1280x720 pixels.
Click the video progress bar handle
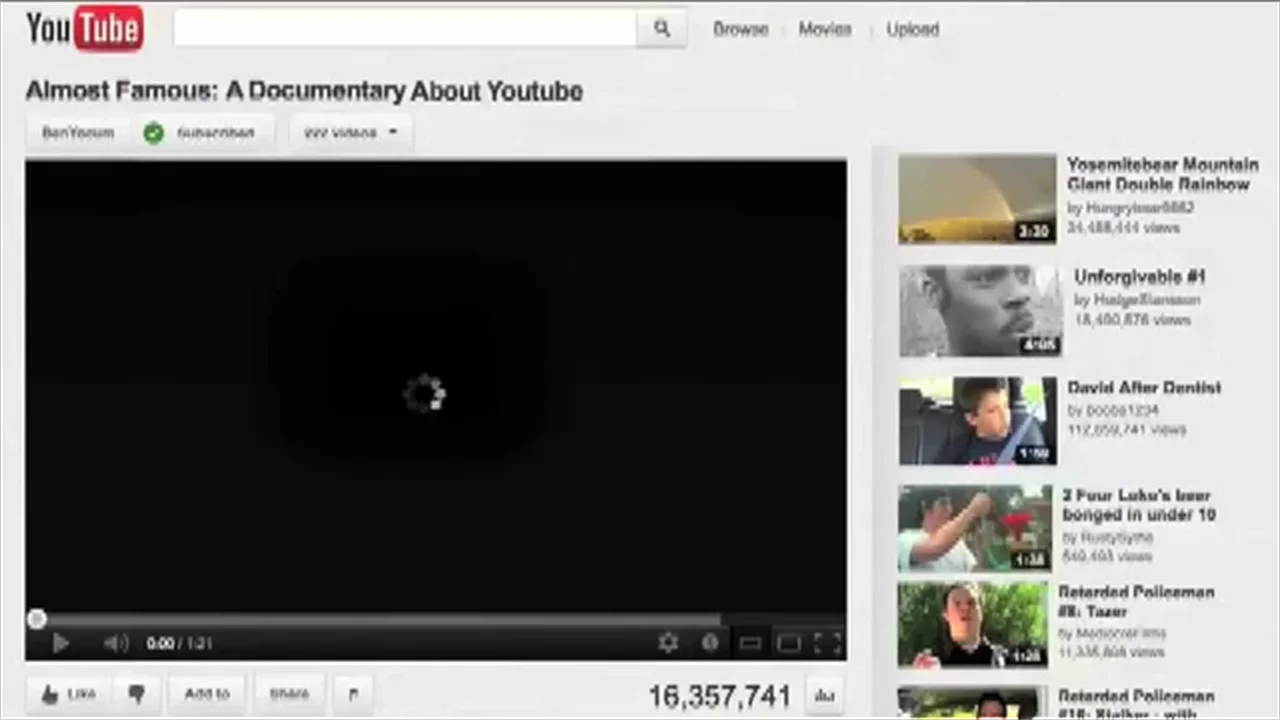(37, 620)
